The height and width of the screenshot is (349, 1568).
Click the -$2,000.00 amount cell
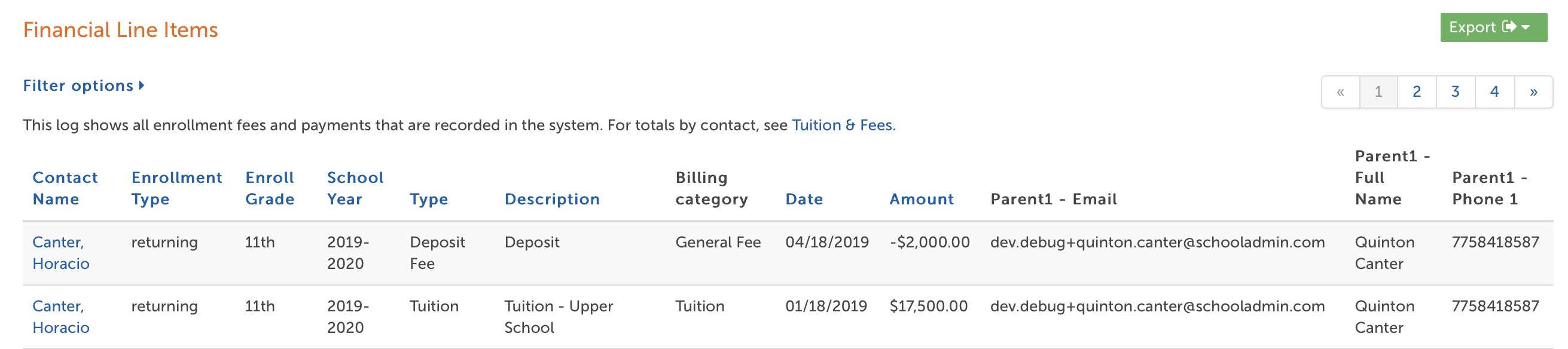[x=929, y=243]
